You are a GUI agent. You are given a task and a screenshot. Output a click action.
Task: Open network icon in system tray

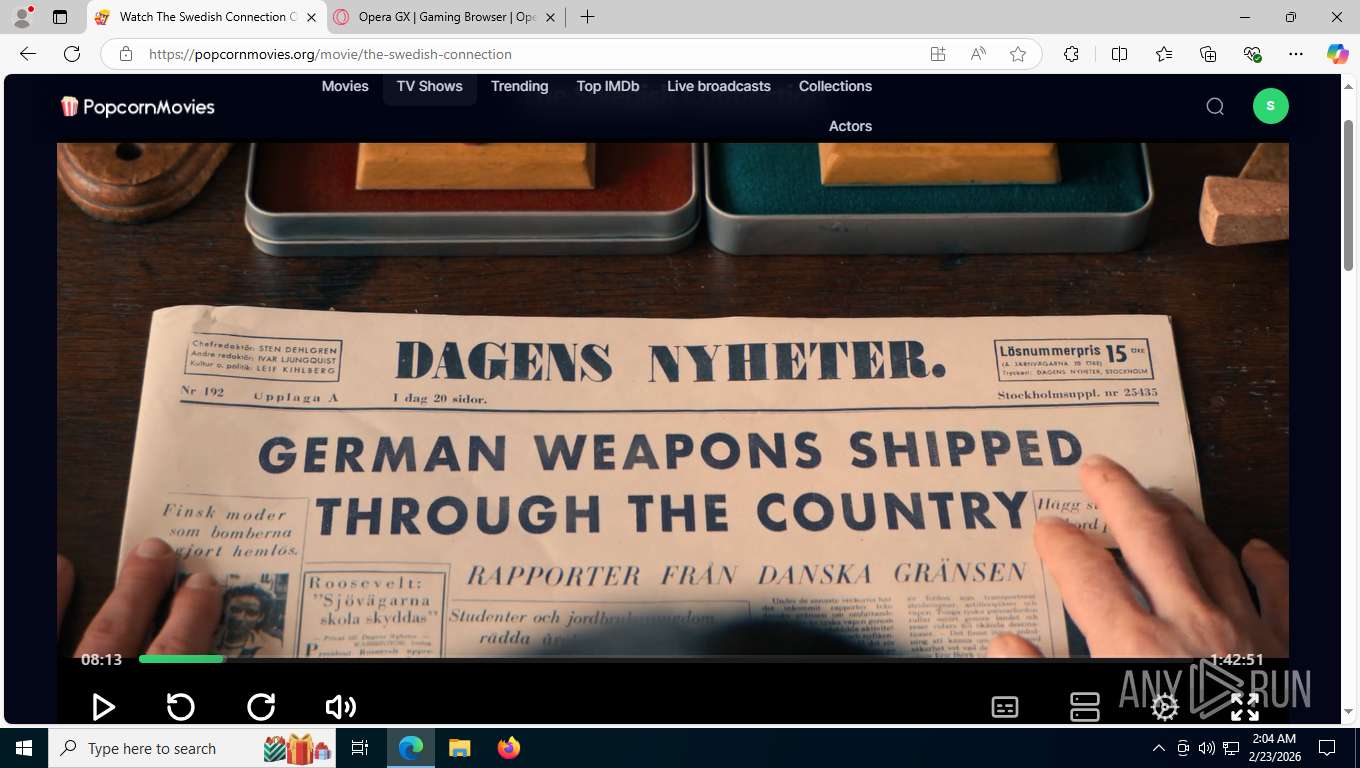click(1230, 748)
